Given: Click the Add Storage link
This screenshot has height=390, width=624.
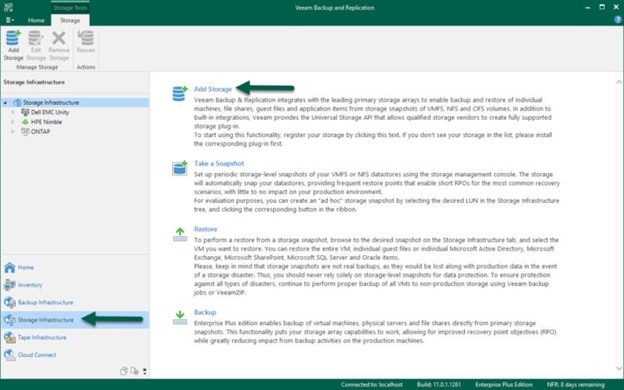Looking at the screenshot, I should pyautogui.click(x=213, y=89).
